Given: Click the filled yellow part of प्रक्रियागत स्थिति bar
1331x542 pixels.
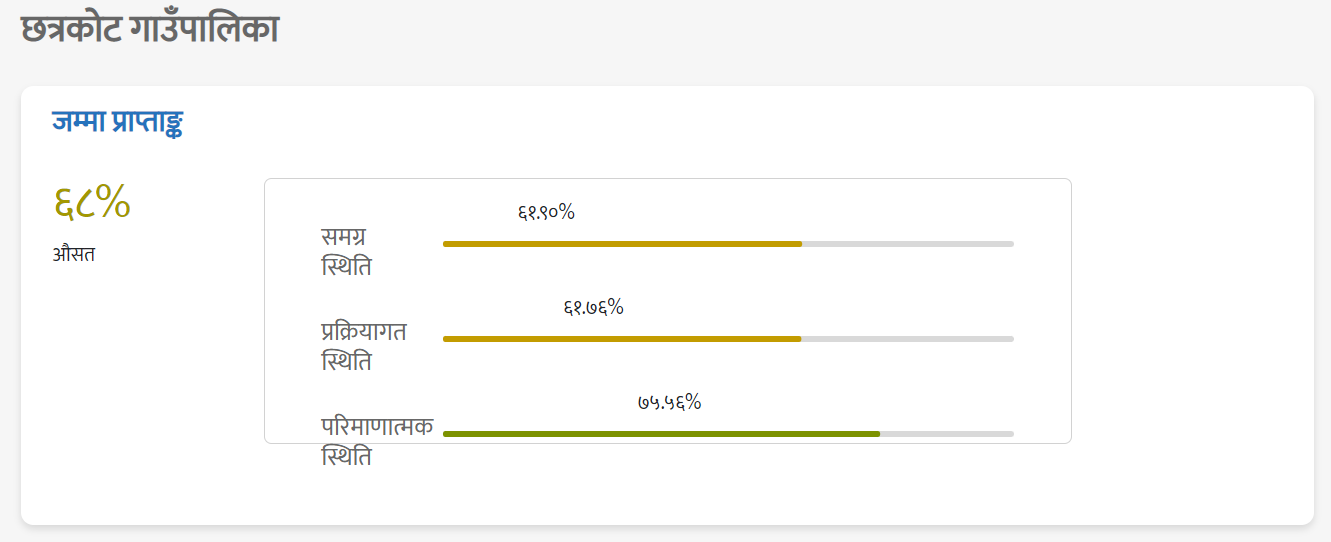Looking at the screenshot, I should pos(622,339).
